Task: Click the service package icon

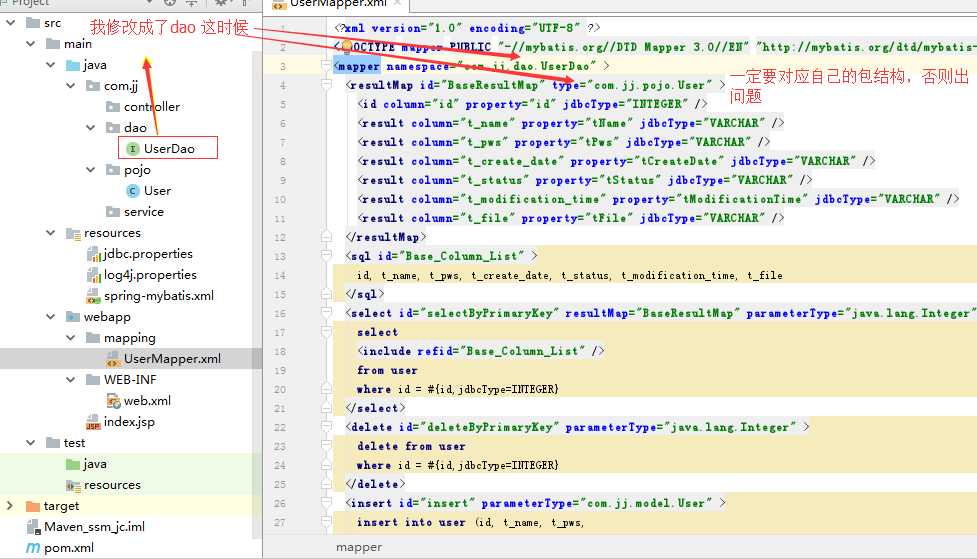Action: coord(113,211)
